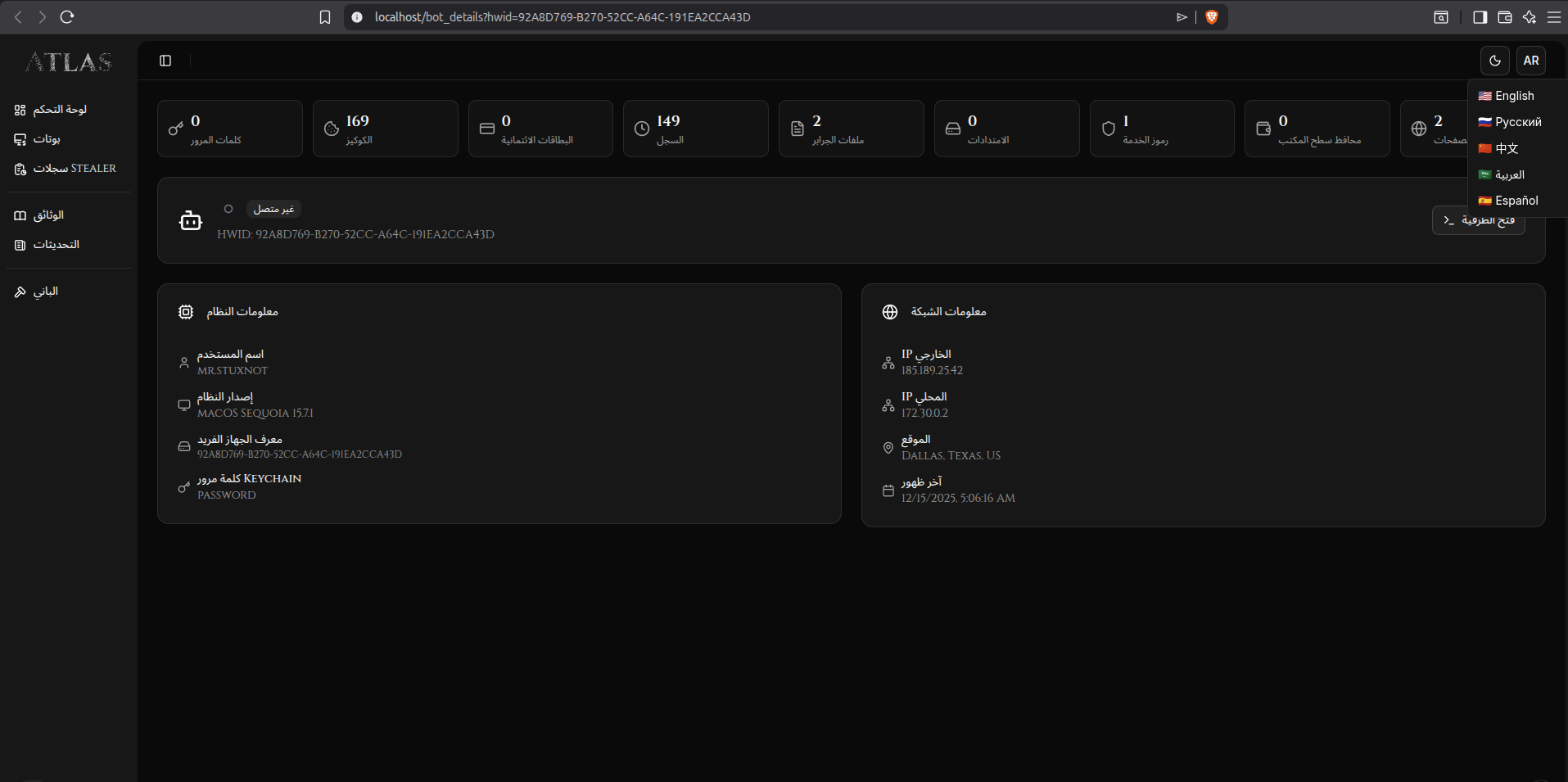
Task: Choose Русский in the language list
Action: [1512, 122]
